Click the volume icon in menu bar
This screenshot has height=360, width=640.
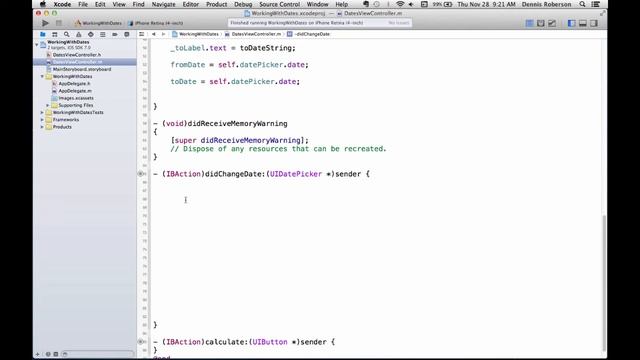tap(411, 4)
